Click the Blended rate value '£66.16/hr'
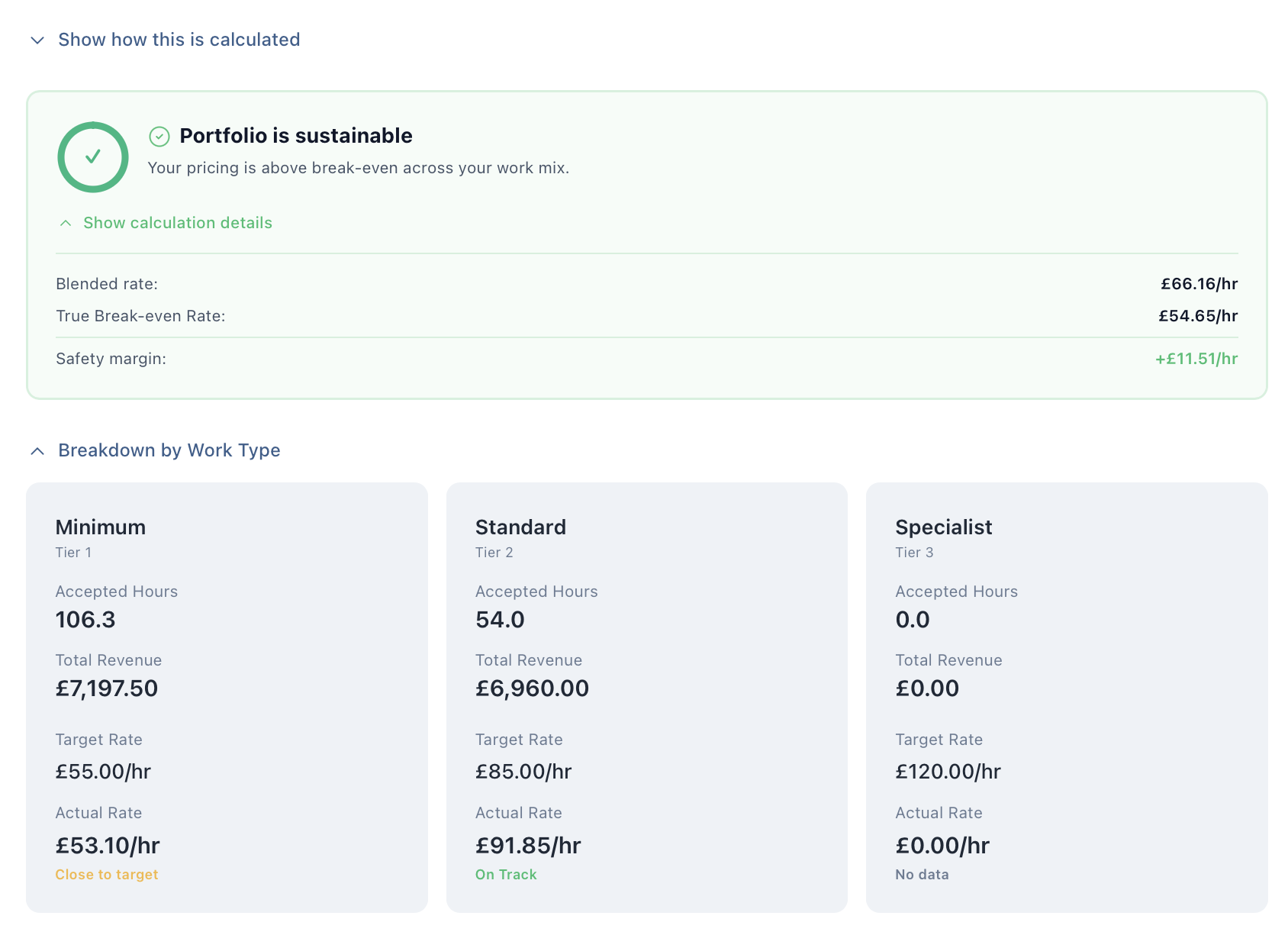 click(x=1199, y=283)
